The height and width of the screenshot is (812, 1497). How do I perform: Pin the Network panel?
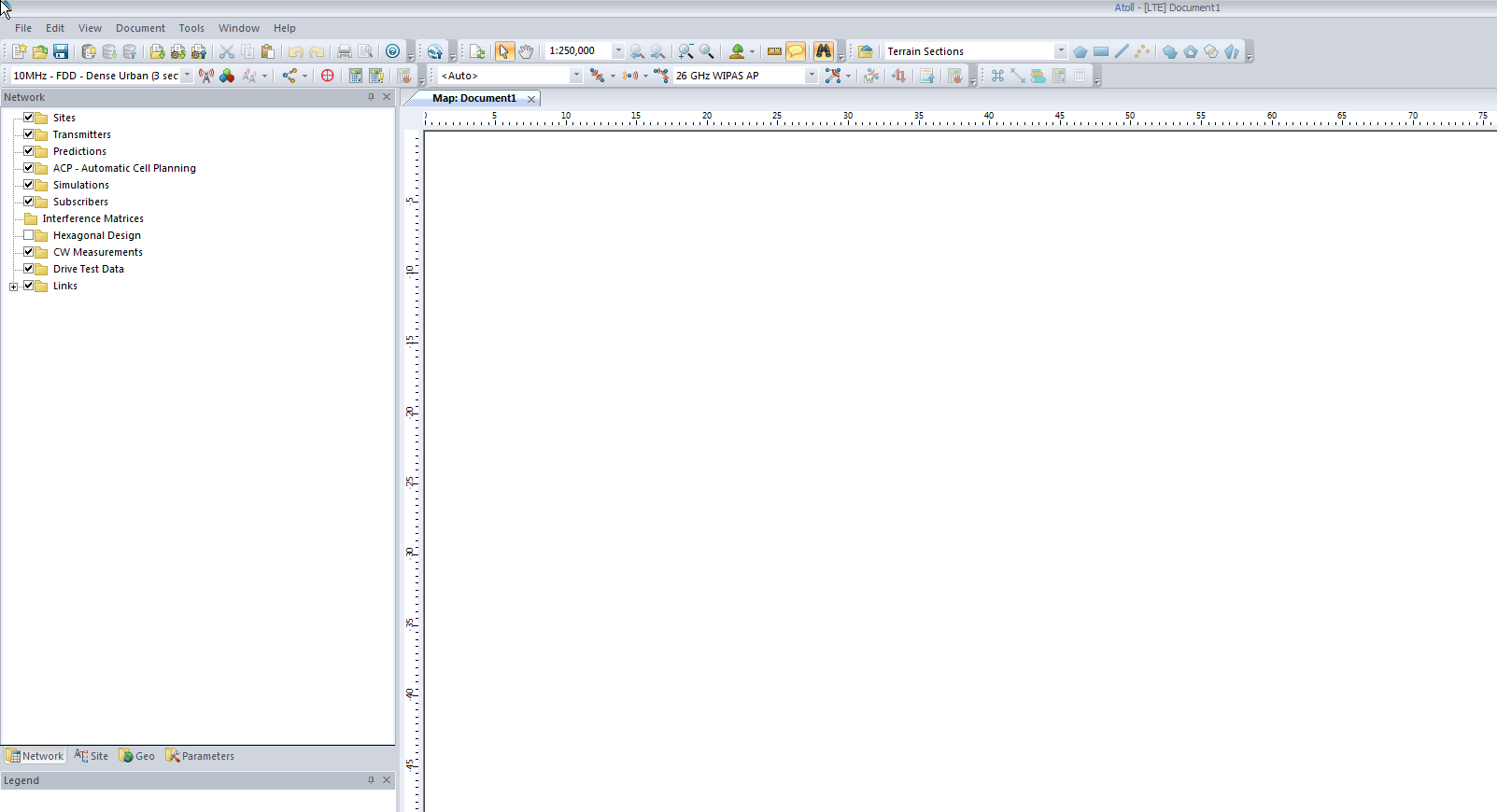click(x=371, y=97)
